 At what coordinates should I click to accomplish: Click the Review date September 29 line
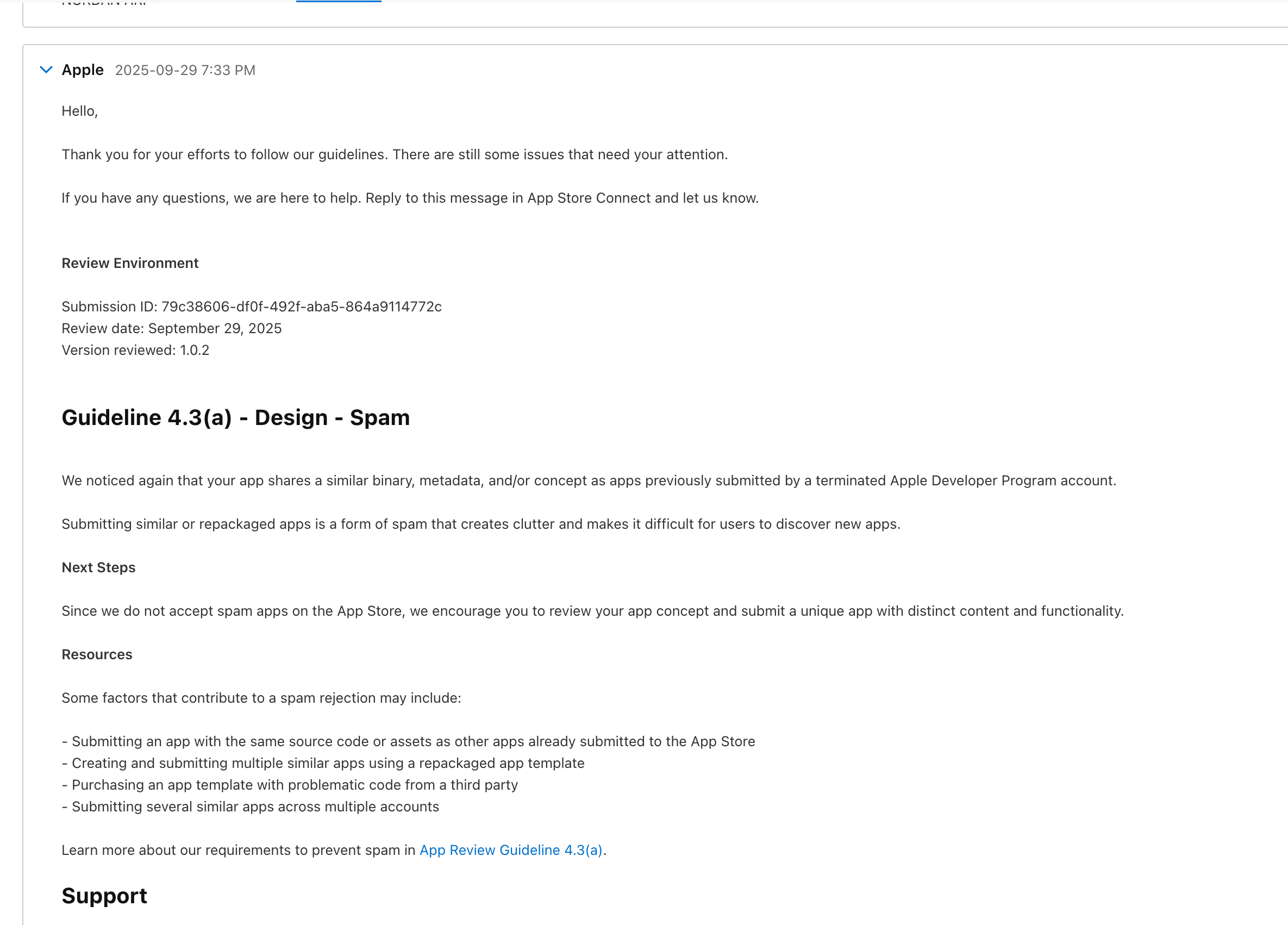tap(172, 328)
